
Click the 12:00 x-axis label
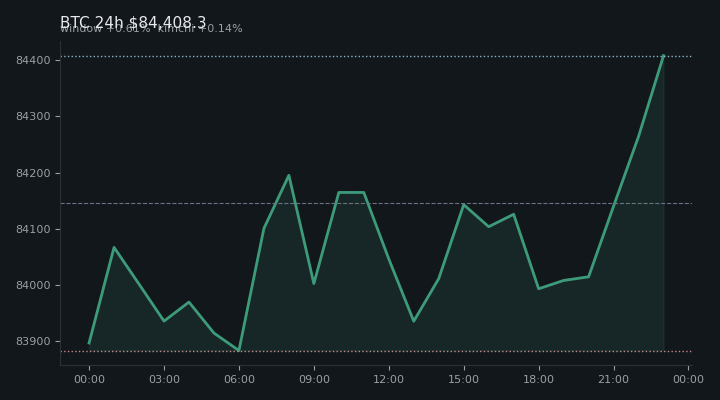click(x=389, y=379)
